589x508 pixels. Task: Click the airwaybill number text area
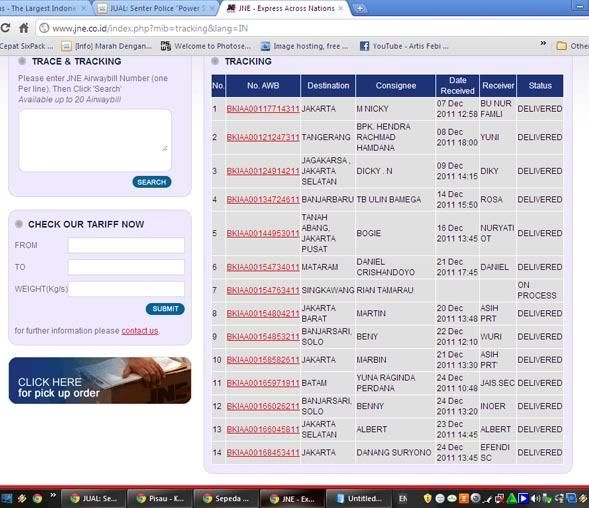pos(95,140)
